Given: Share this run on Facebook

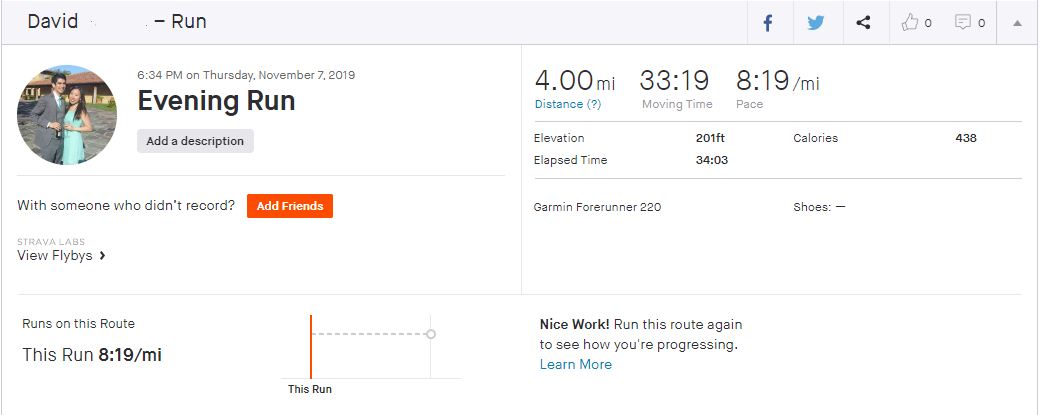Looking at the screenshot, I should pyautogui.click(x=768, y=23).
